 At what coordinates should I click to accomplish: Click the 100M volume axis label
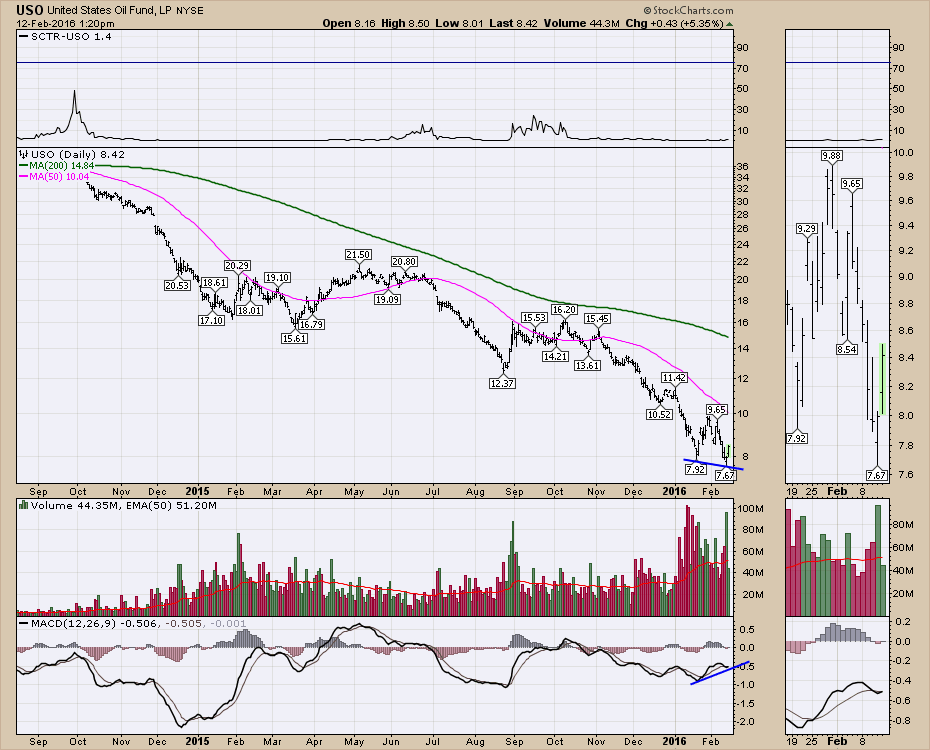[x=751, y=509]
